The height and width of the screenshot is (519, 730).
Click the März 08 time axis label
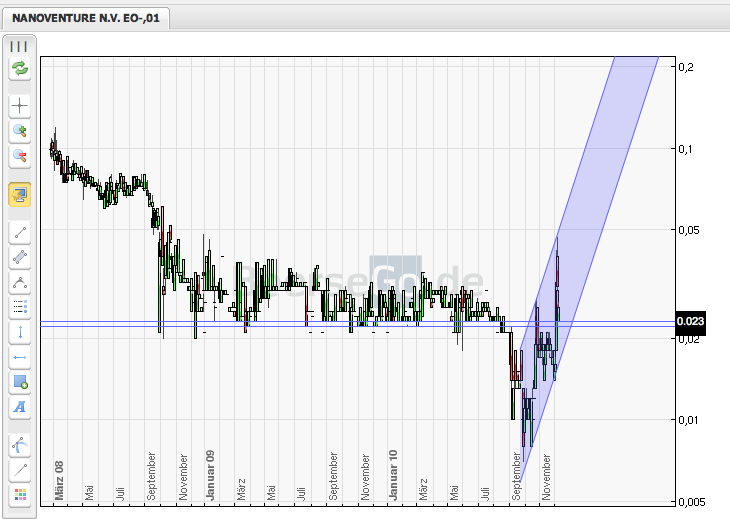point(59,481)
